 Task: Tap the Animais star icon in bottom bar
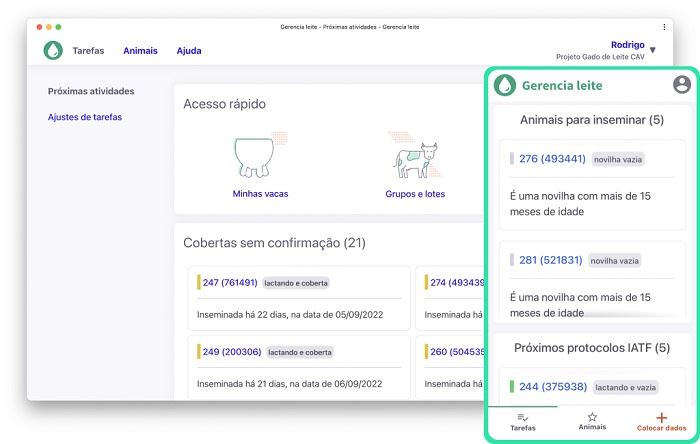tap(592, 416)
